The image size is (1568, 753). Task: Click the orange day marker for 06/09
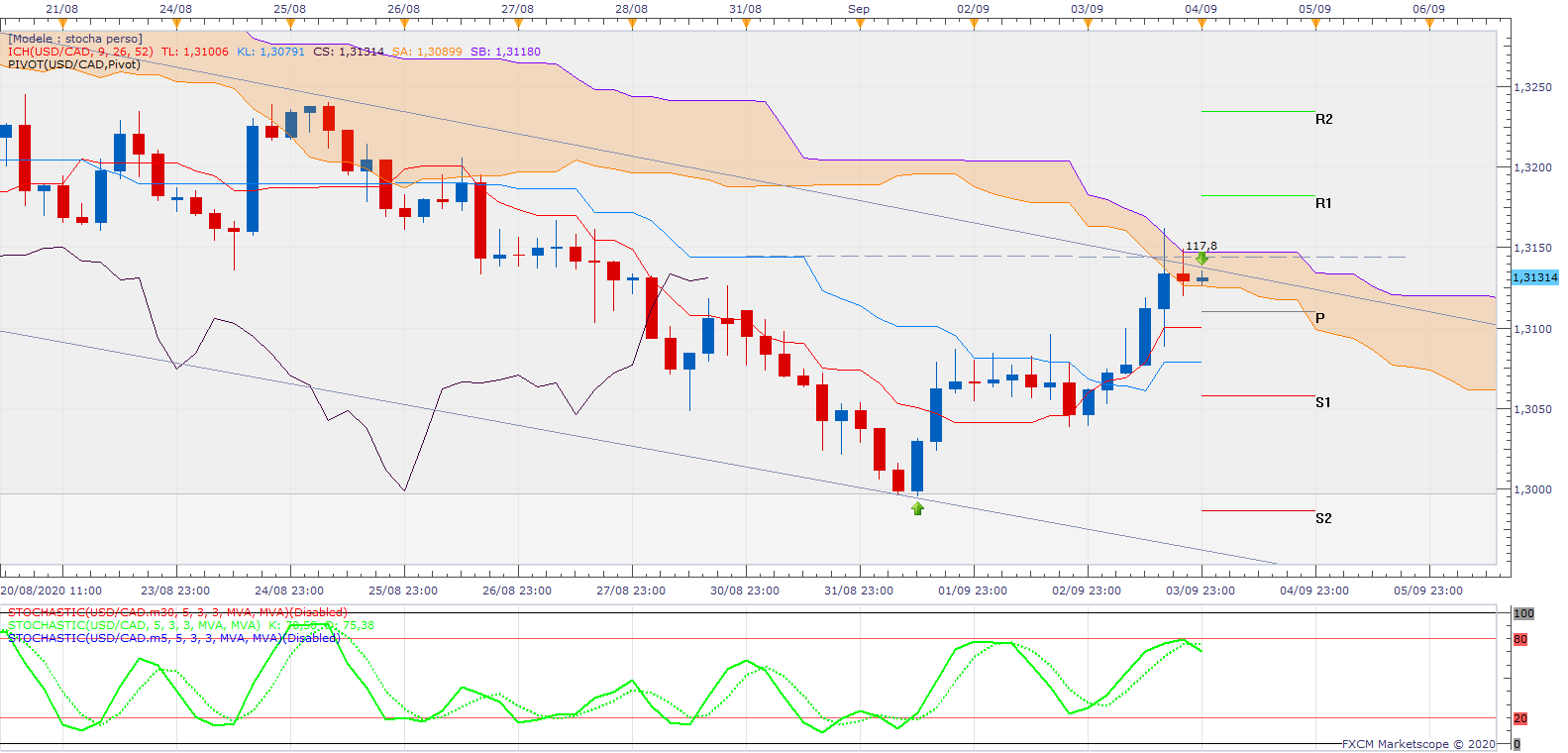pos(1429,24)
